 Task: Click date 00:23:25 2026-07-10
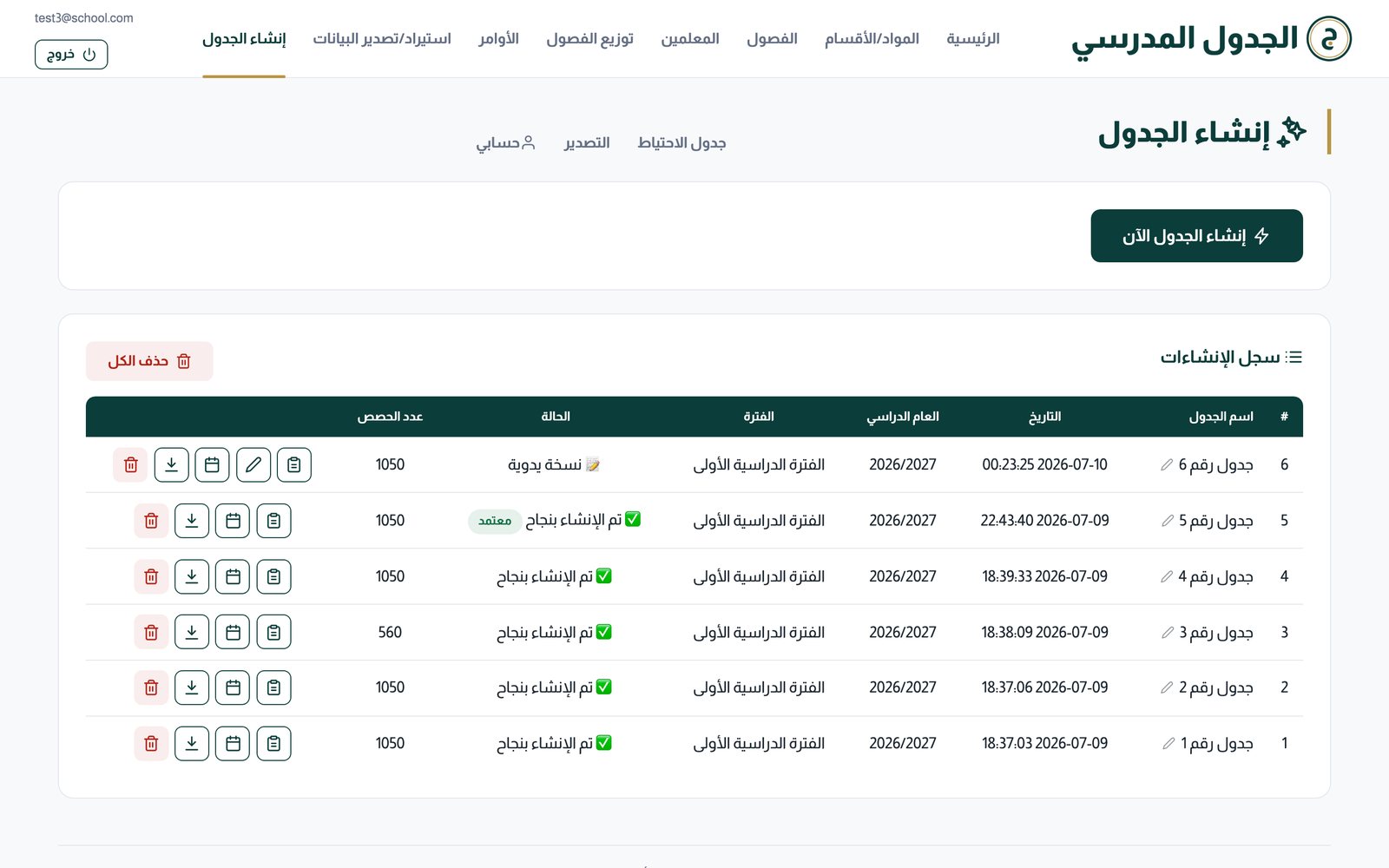pos(1044,464)
